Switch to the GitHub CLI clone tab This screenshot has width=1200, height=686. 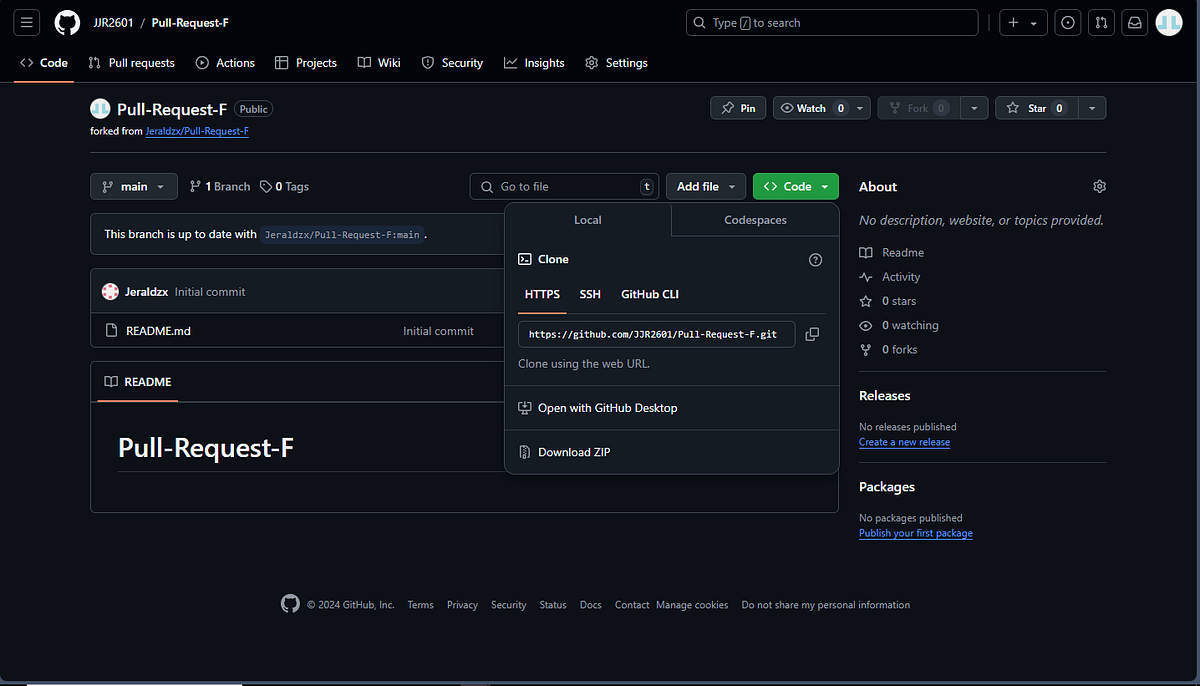(x=649, y=294)
